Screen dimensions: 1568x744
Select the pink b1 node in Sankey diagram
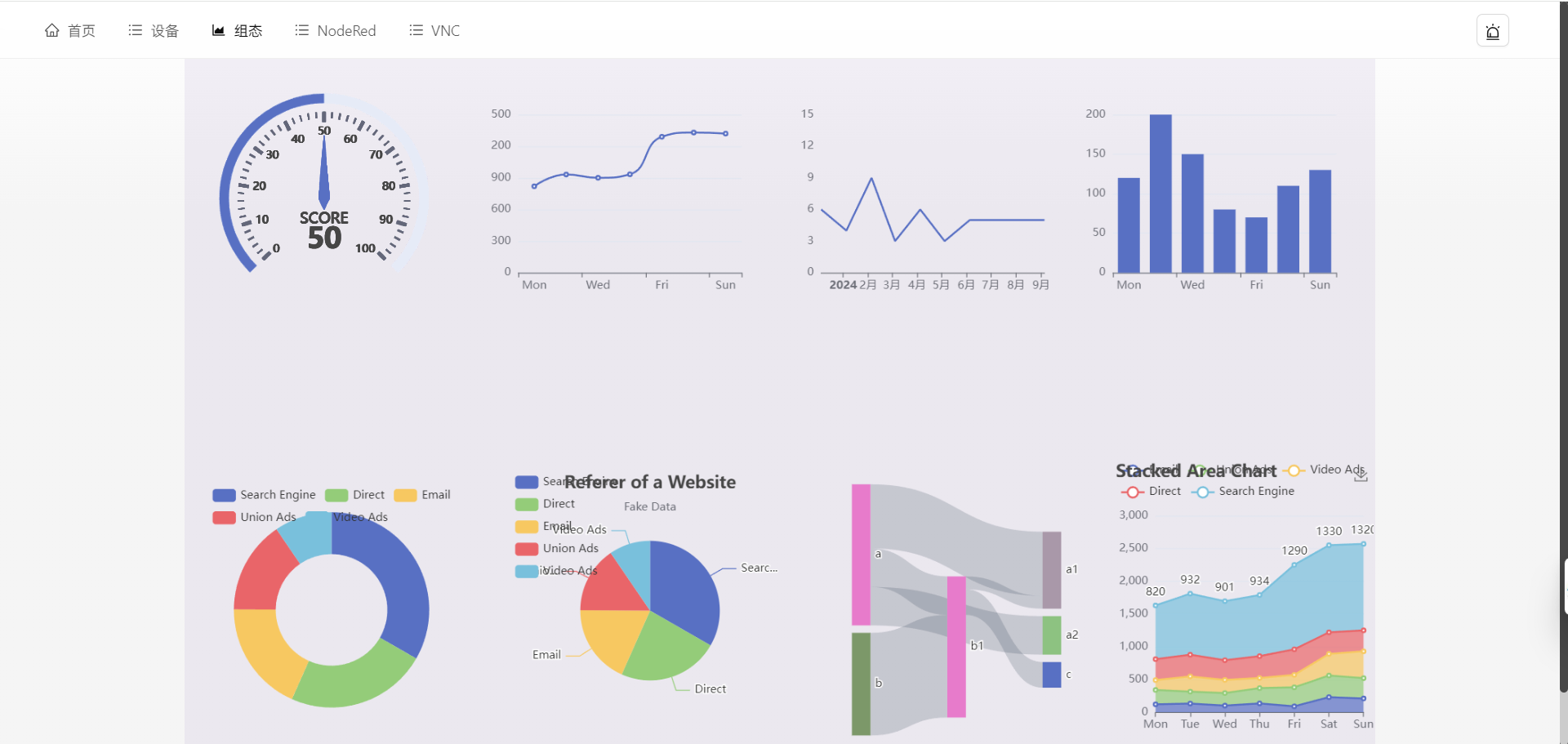tap(956, 646)
